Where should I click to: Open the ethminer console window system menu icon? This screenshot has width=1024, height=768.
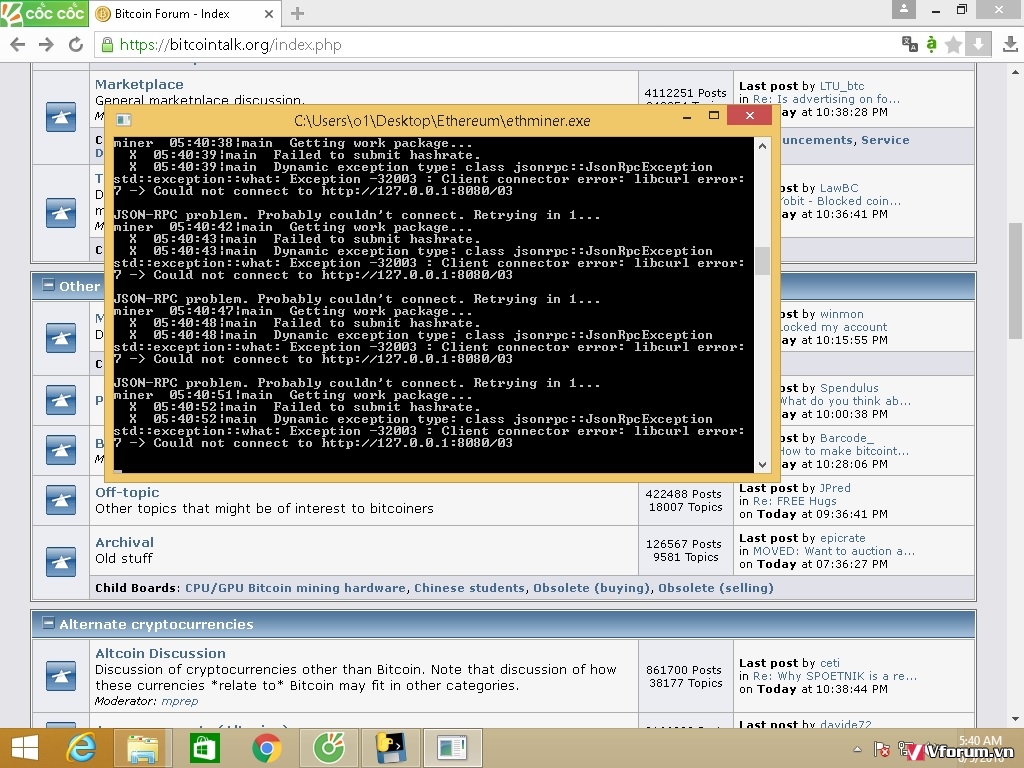123,120
